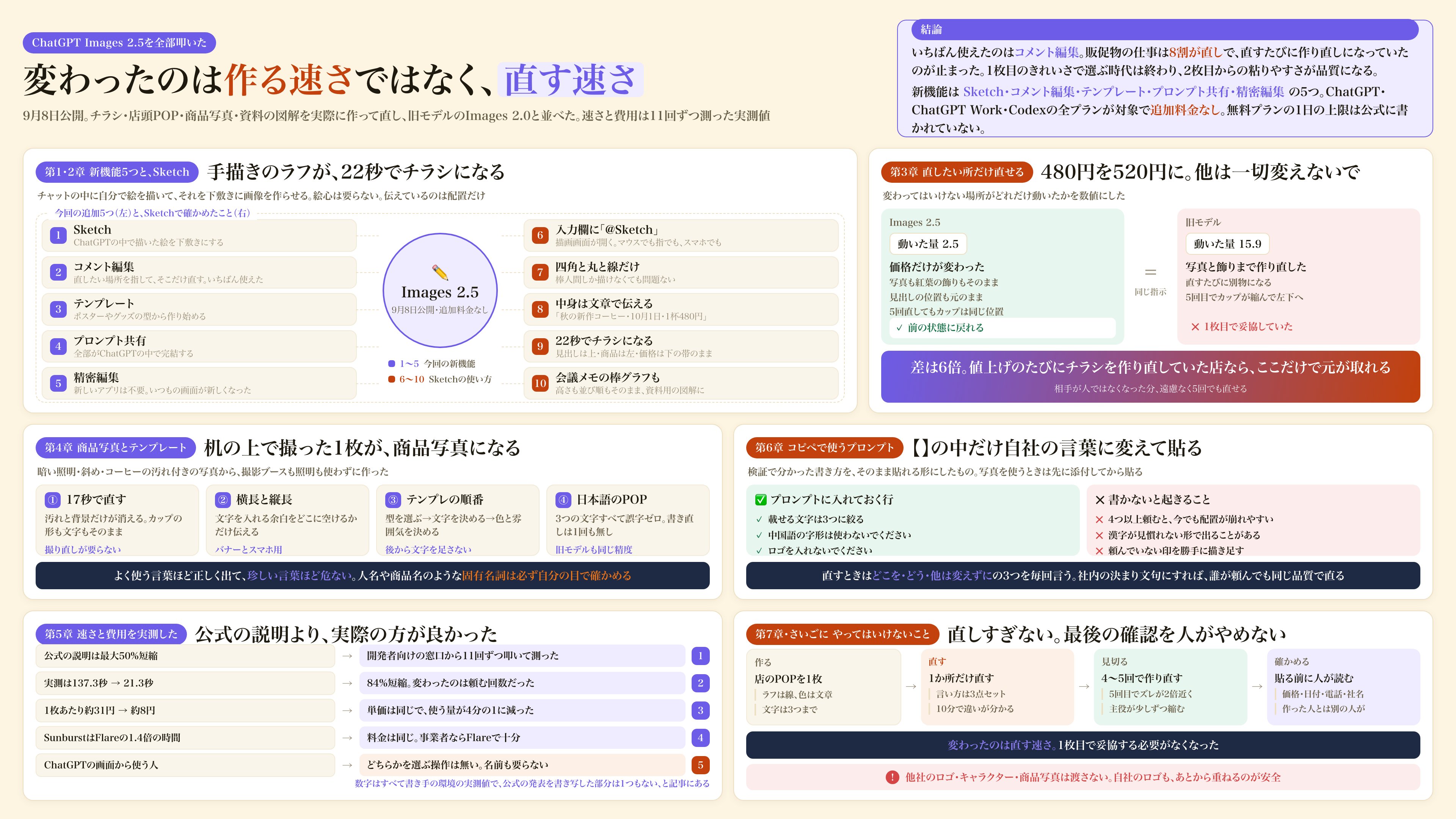
Task: Click purple badge 1 in the 第5章 list
Action: tap(700, 656)
